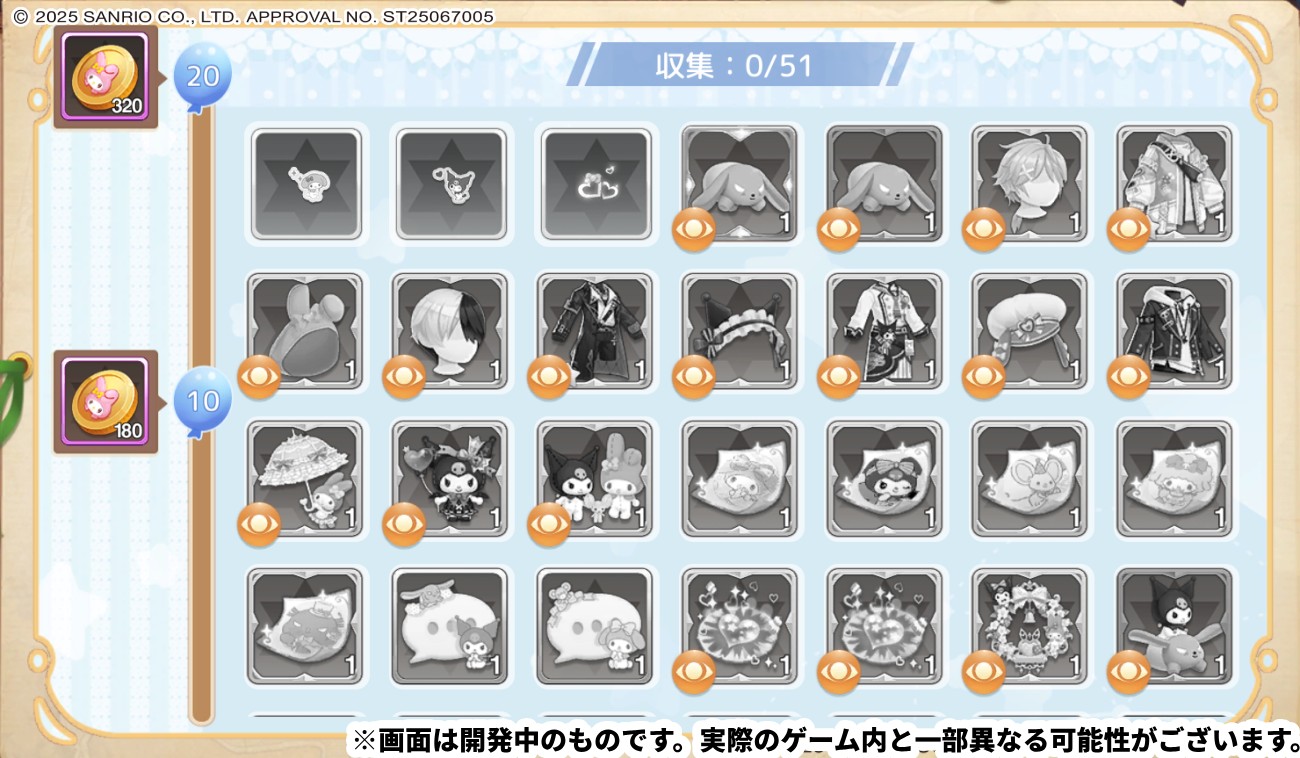Open the Kuromi lace headband item

click(741, 331)
